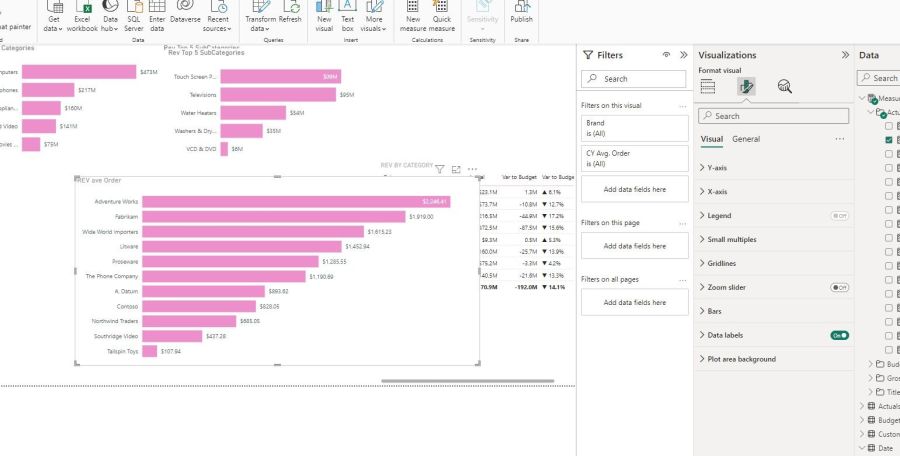The width and height of the screenshot is (900, 456).
Task: Click the Enter data icon
Action: coord(157,16)
